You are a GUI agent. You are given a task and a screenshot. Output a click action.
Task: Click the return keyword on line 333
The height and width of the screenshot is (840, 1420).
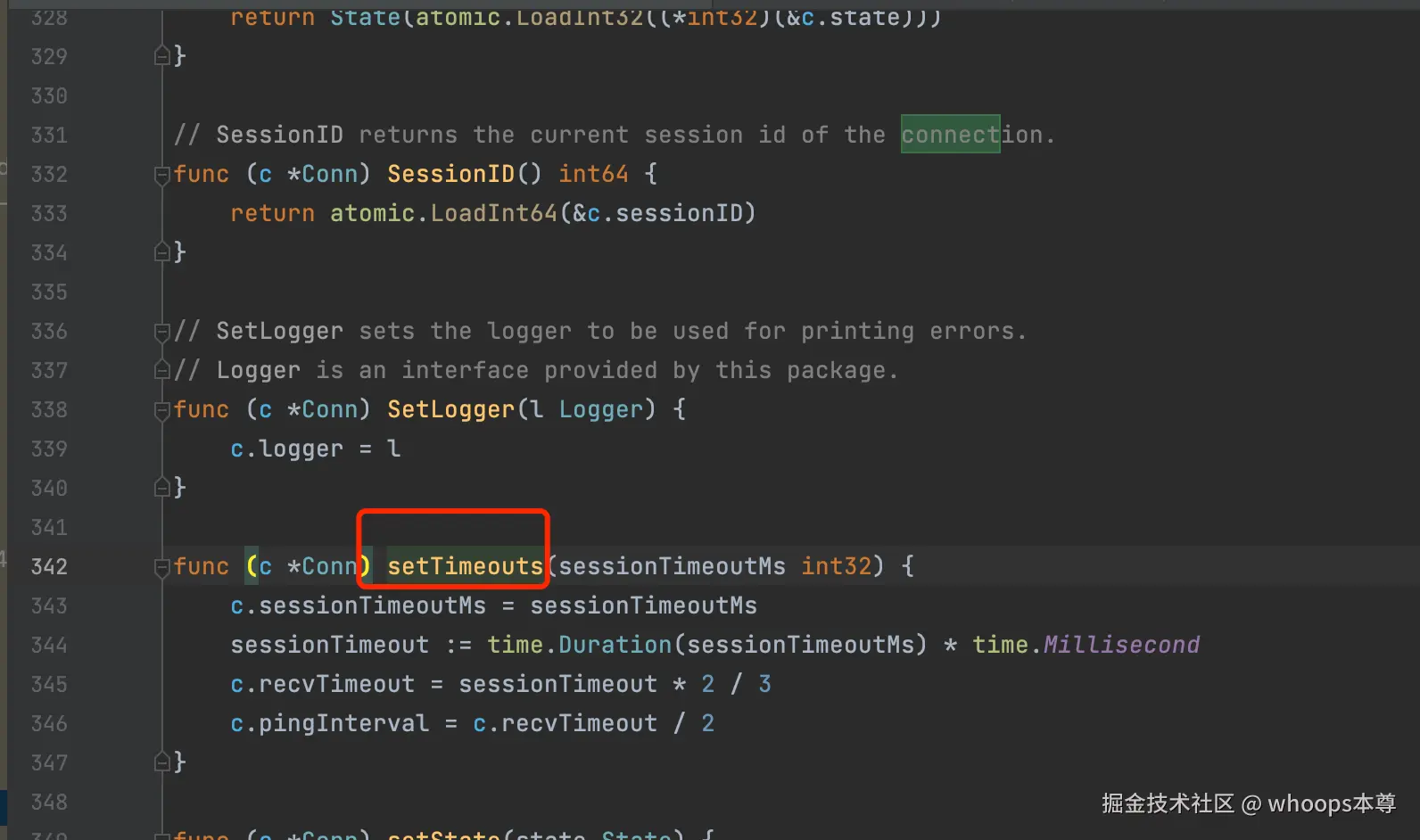pyautogui.click(x=272, y=213)
